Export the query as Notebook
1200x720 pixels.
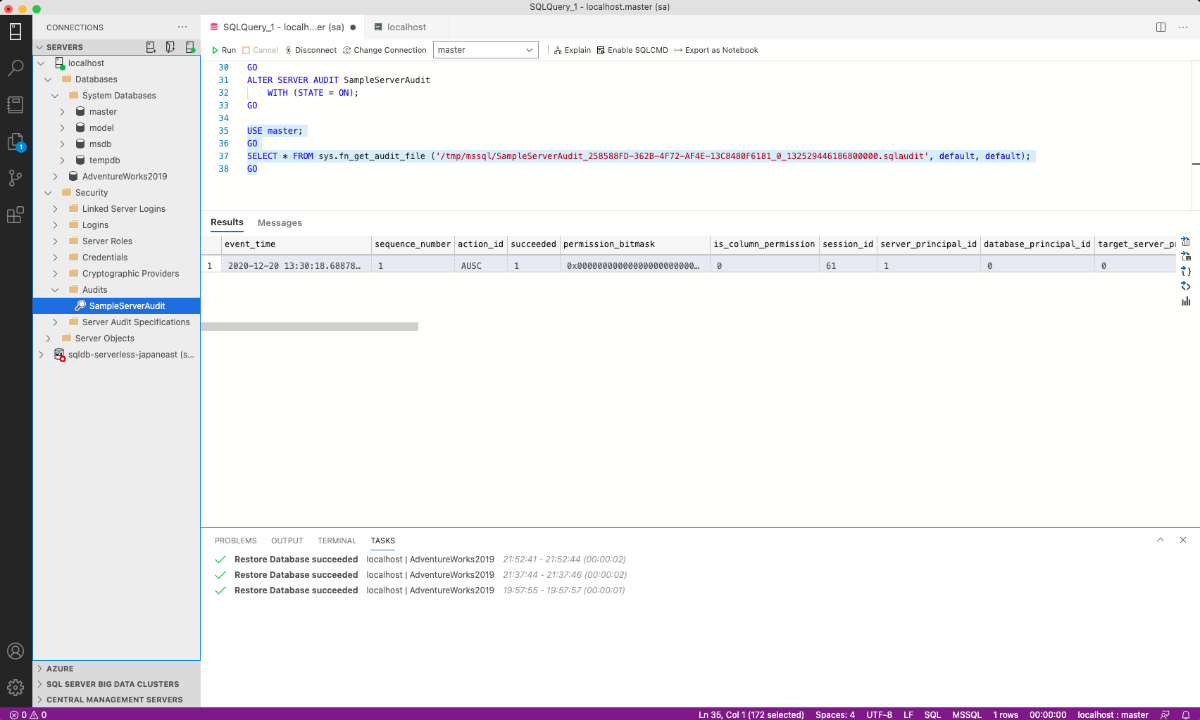pos(716,50)
